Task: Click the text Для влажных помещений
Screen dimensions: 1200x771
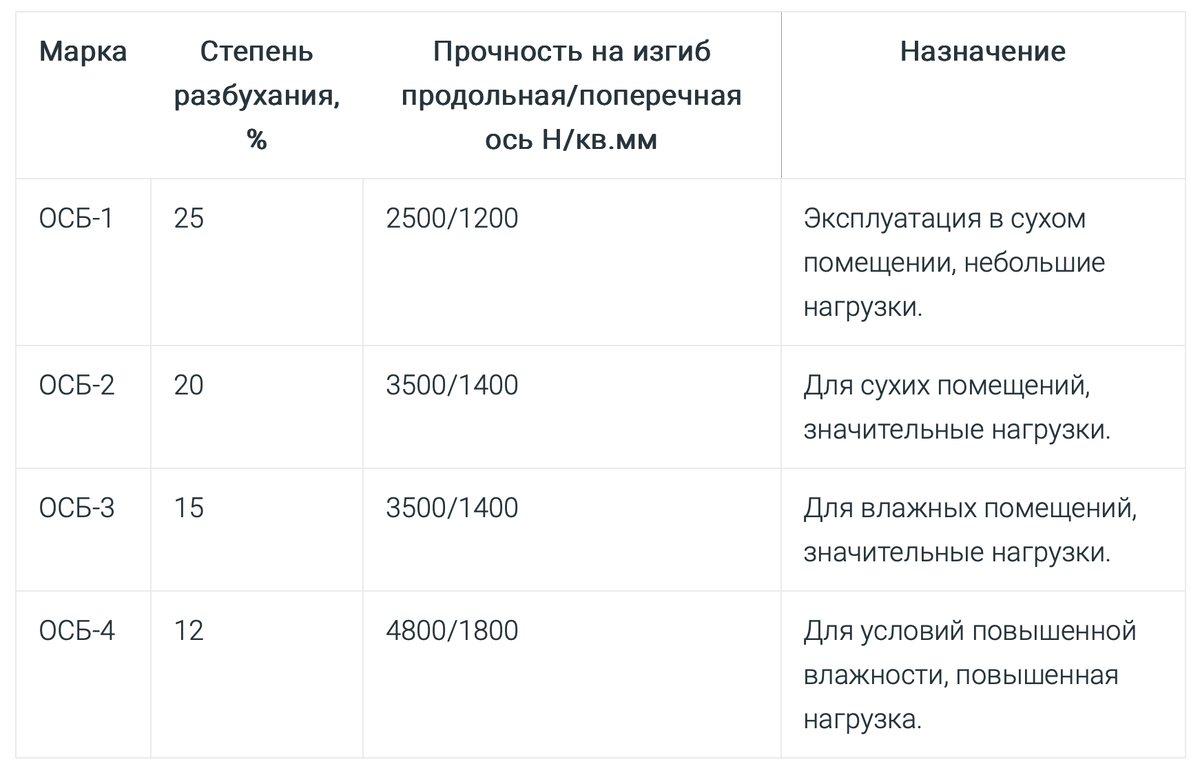Action: 971,509
